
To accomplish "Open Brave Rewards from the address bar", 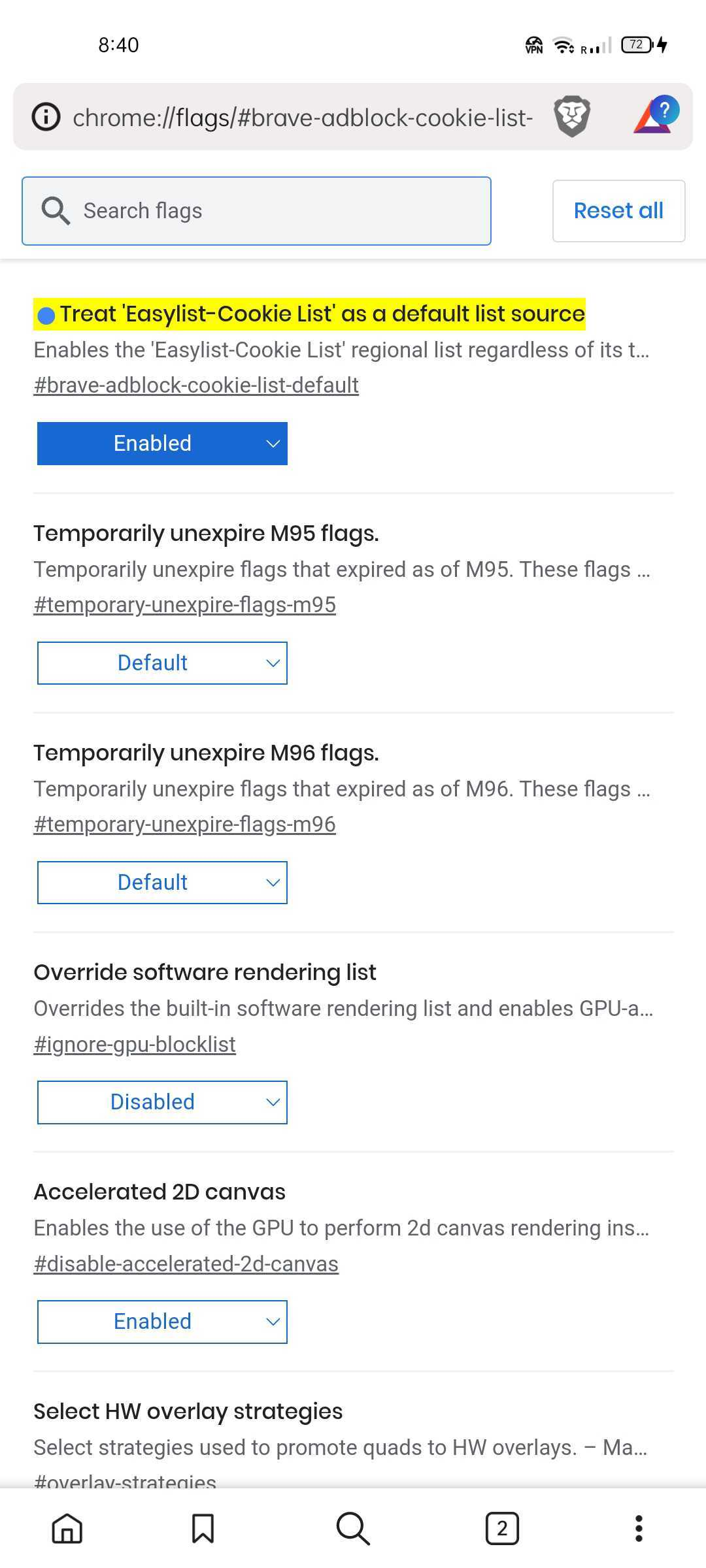I will [659, 116].
